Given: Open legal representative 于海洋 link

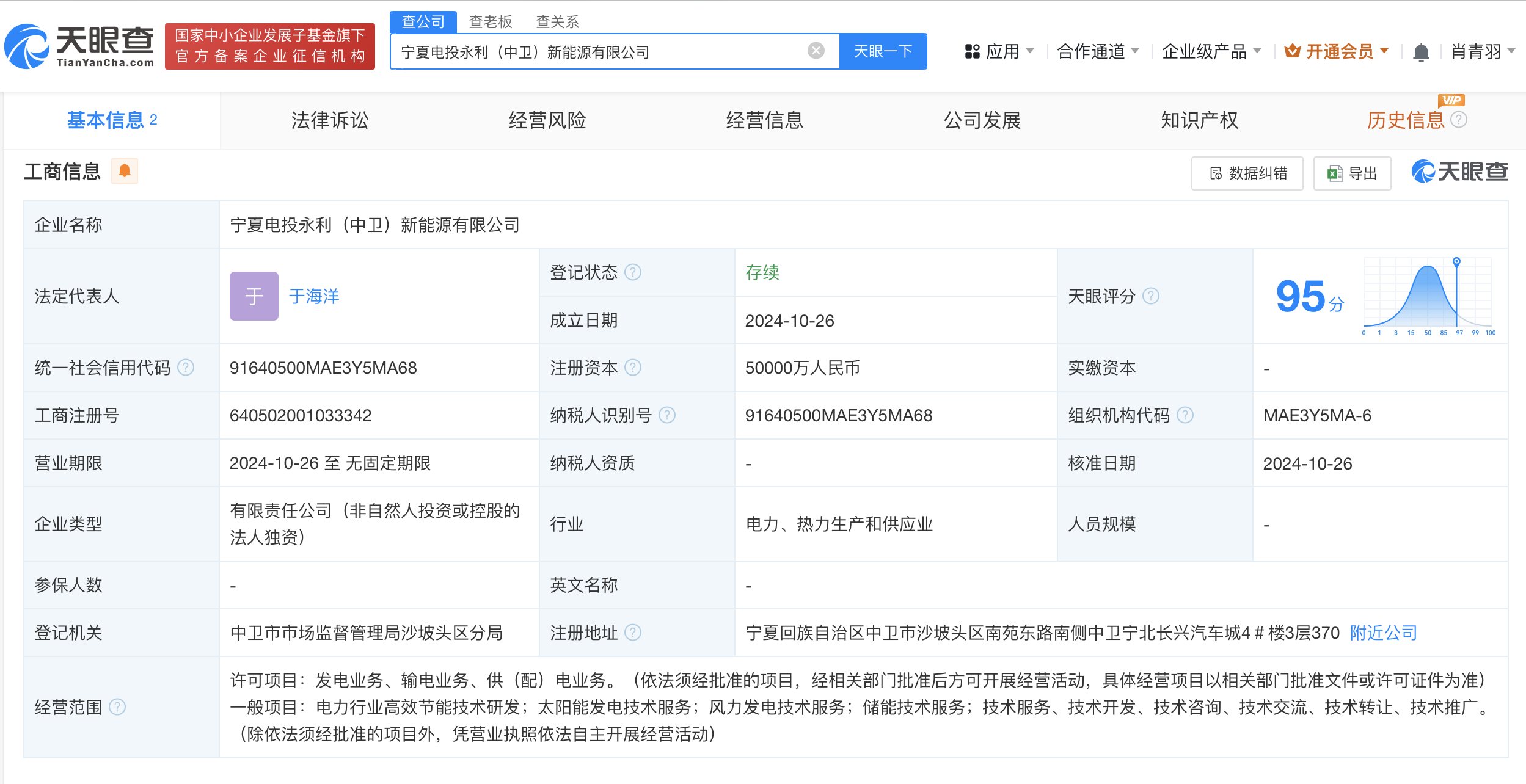Looking at the screenshot, I should pos(313,296).
